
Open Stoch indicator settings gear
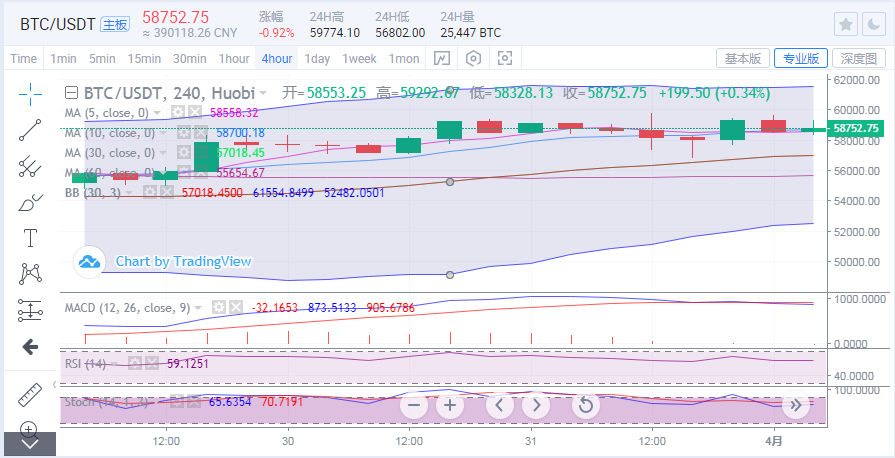pyautogui.click(x=176, y=402)
